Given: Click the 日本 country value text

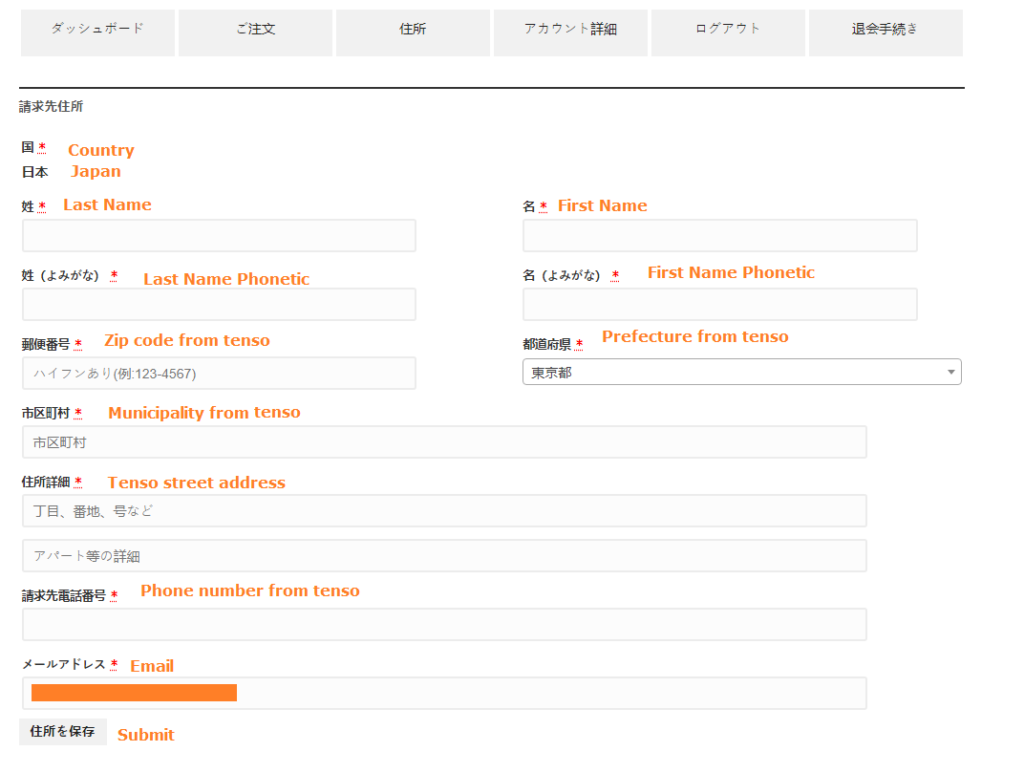Looking at the screenshot, I should coord(35,172).
